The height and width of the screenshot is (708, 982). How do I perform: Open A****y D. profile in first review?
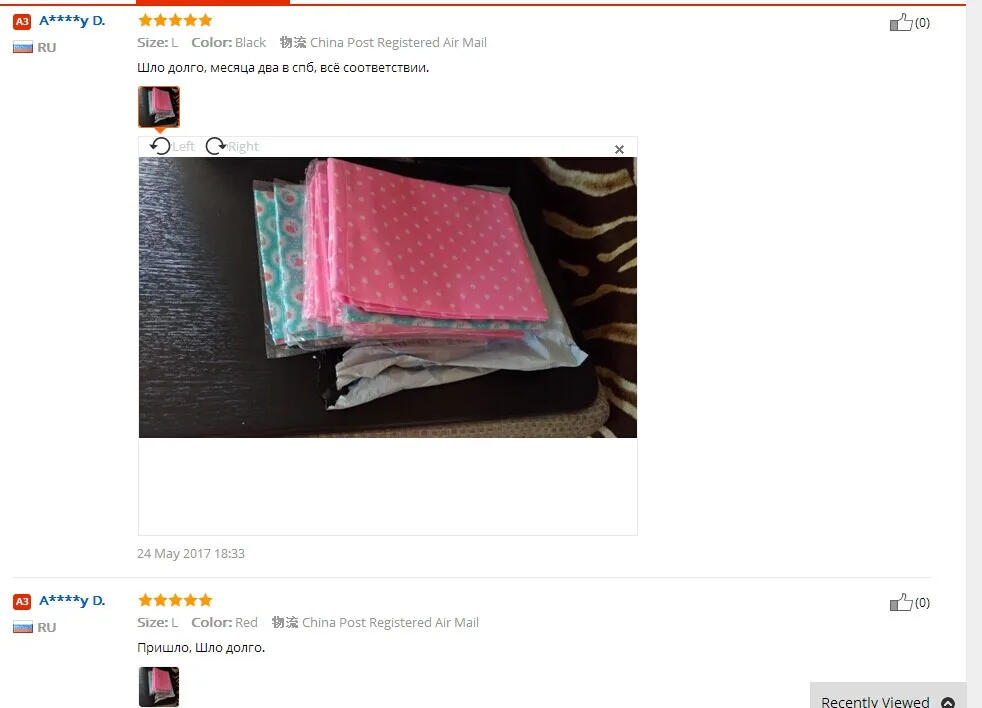[x=72, y=21]
